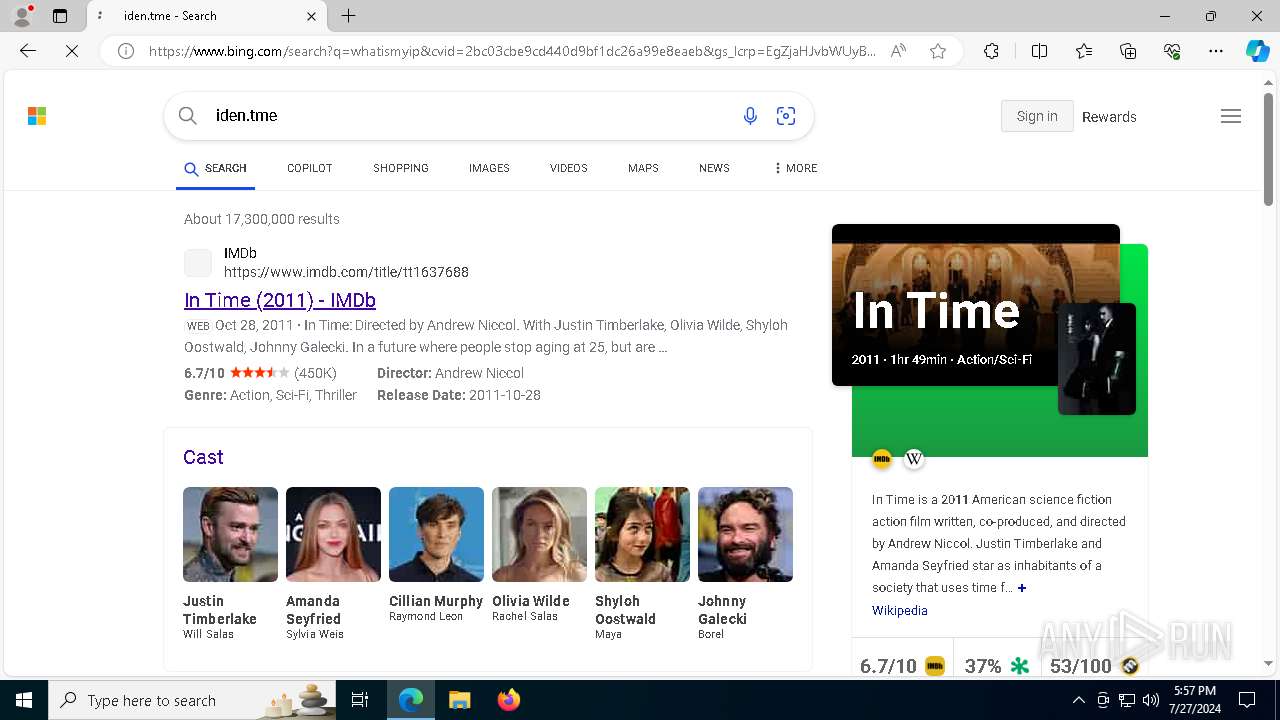Open visual search with camera icon
This screenshot has width=1280, height=720.
[x=786, y=116]
